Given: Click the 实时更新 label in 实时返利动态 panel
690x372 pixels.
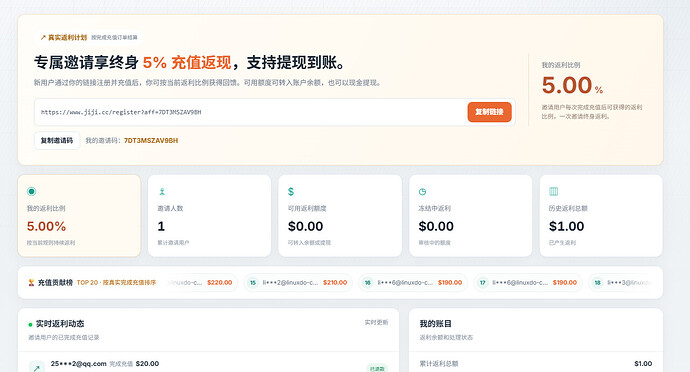Looking at the screenshot, I should point(376,322).
